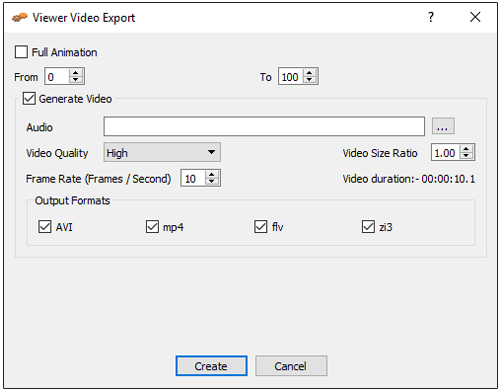This screenshot has height=390, width=502.
Task: Click the app icon in title bar
Action: 20,17
